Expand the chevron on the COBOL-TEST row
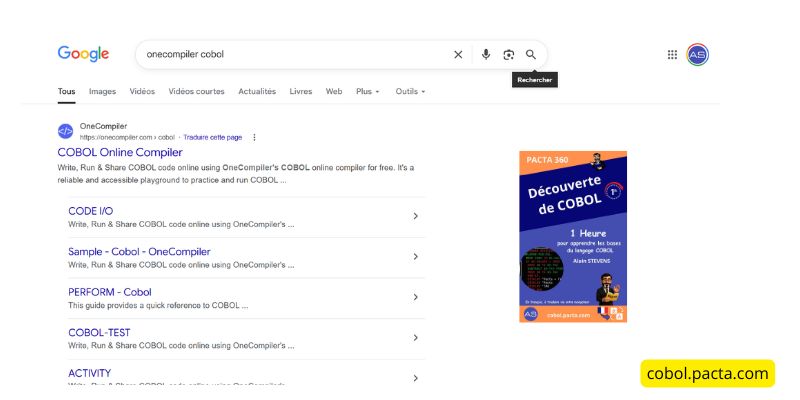Viewport: 800px width, 400px height. (x=415, y=337)
